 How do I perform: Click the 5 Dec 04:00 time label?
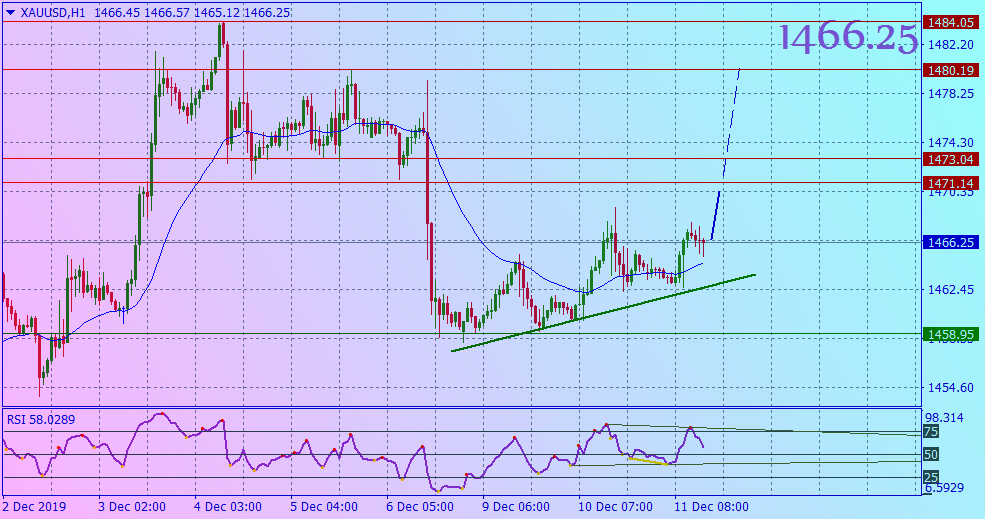click(x=324, y=506)
